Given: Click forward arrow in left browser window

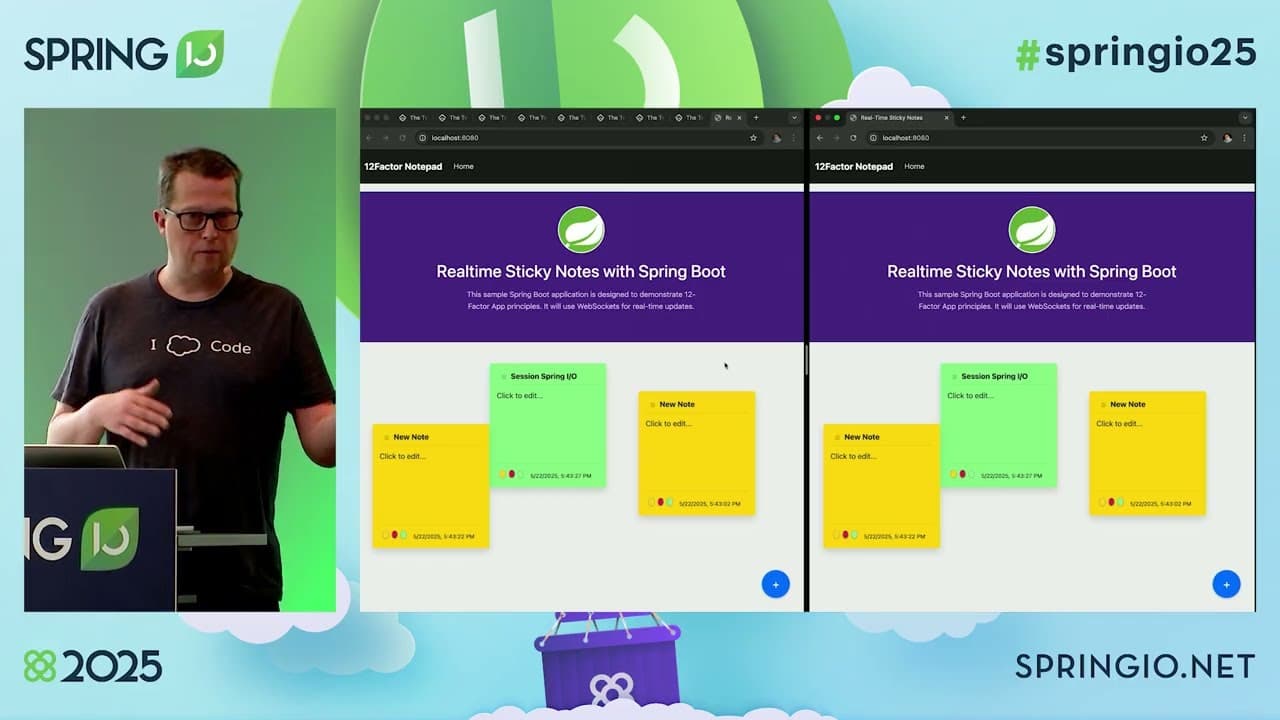Looking at the screenshot, I should click(x=385, y=138).
